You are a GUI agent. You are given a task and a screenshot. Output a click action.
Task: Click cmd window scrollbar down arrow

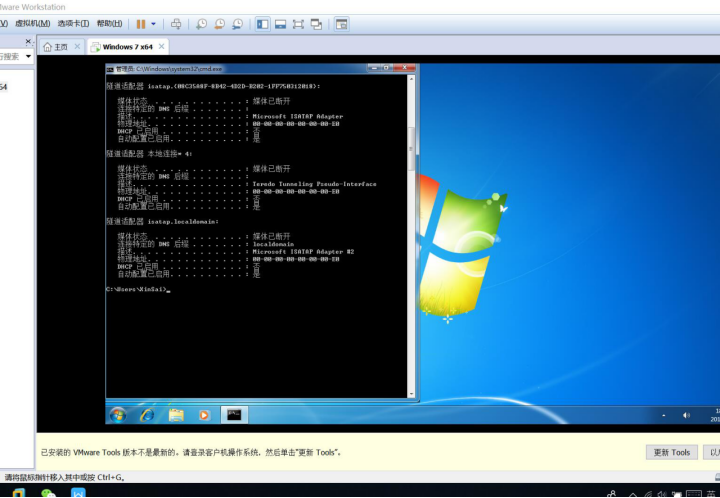tap(411, 394)
